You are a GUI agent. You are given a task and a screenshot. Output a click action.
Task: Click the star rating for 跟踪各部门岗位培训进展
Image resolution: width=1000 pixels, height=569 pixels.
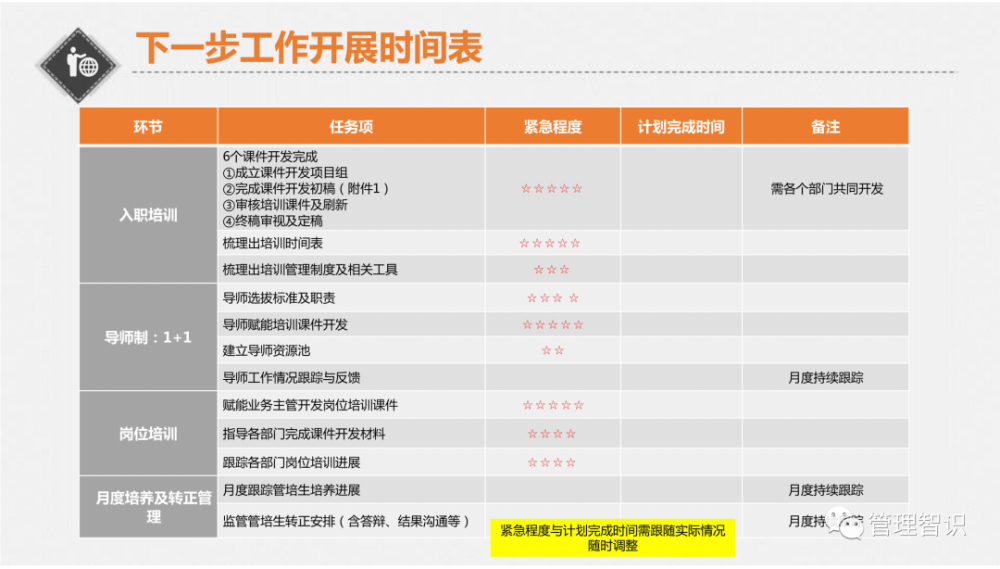[x=552, y=462]
